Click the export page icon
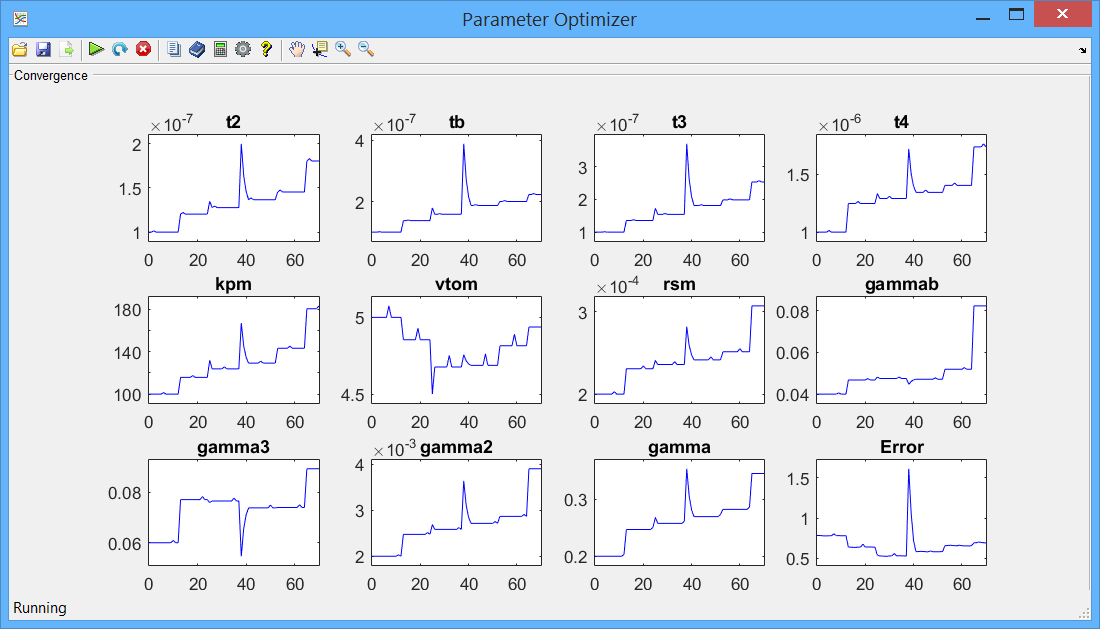The width and height of the screenshot is (1100, 629). (x=67, y=49)
